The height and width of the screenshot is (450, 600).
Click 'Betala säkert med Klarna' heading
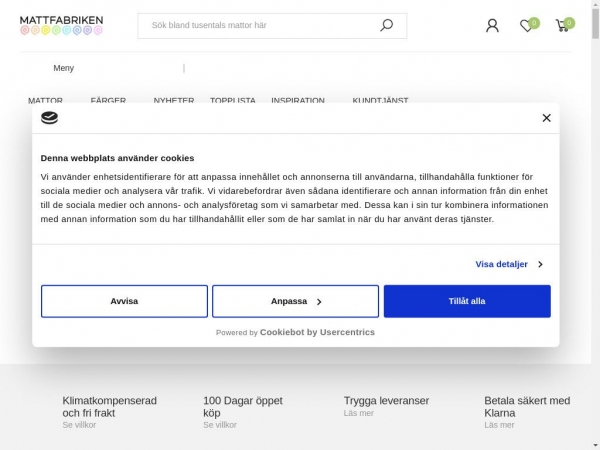tap(527, 407)
